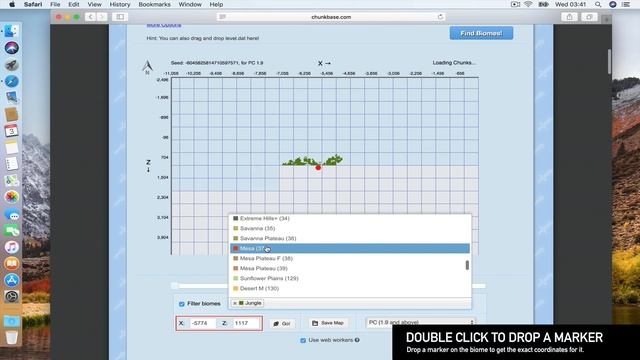Select Sunflower Plains (129) option
640x360 pixels.
pos(350,278)
